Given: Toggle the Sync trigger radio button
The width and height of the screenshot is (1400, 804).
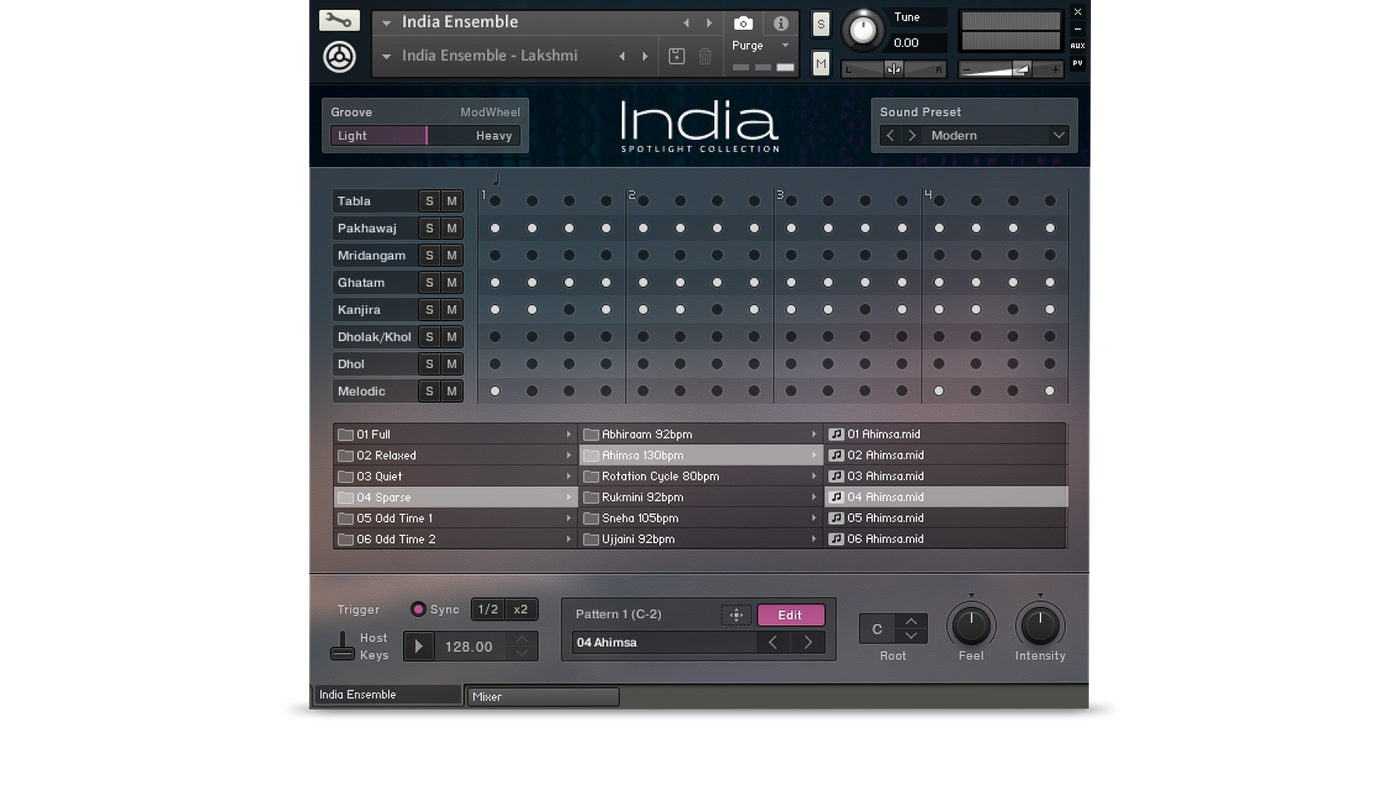Looking at the screenshot, I should click(x=418, y=609).
